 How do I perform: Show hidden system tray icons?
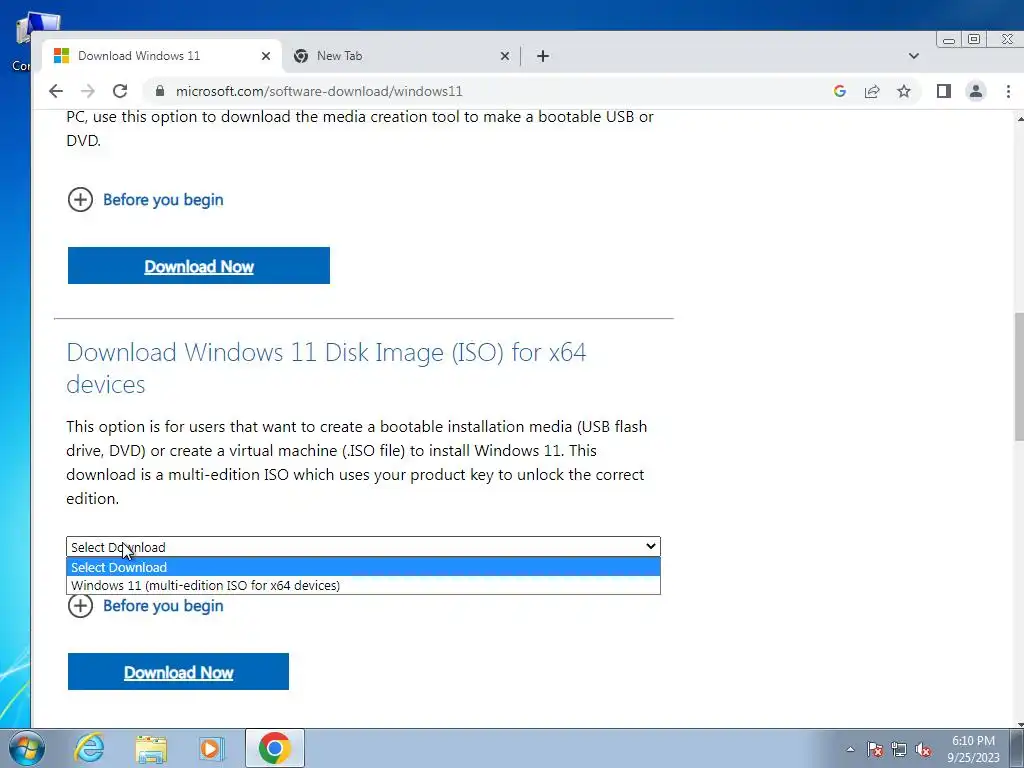tap(850, 749)
